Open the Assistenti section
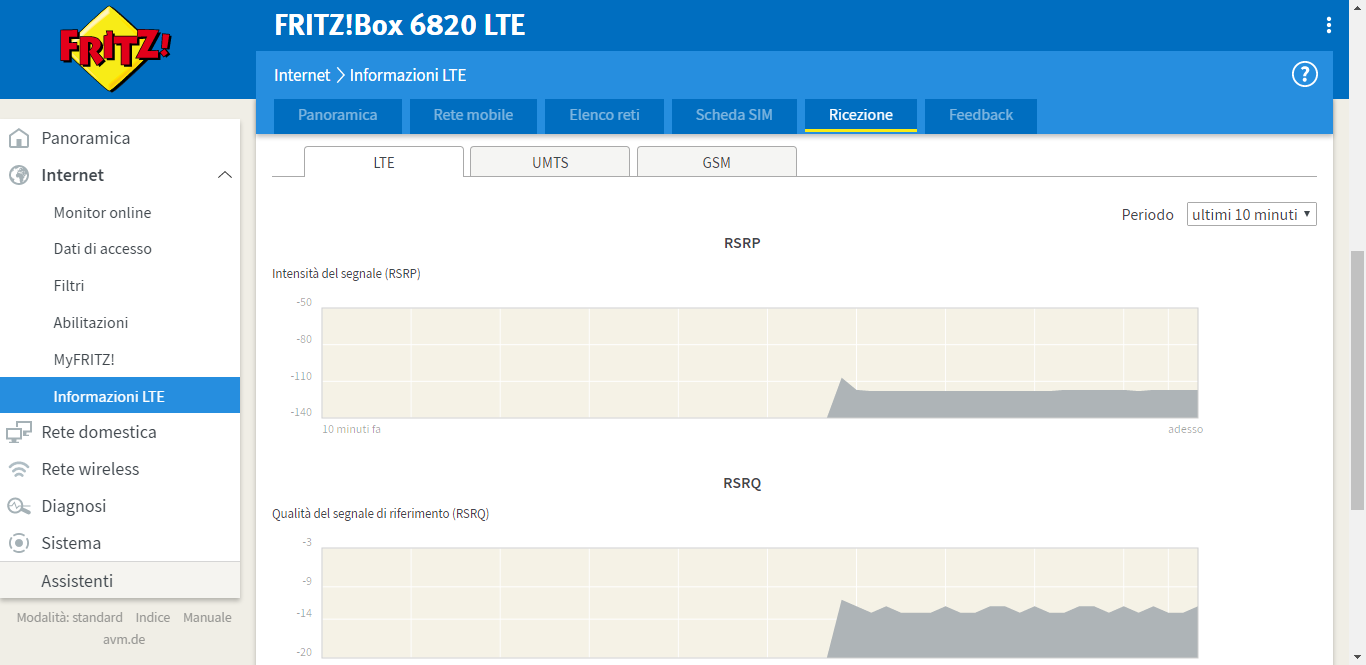1366x665 pixels. (77, 581)
